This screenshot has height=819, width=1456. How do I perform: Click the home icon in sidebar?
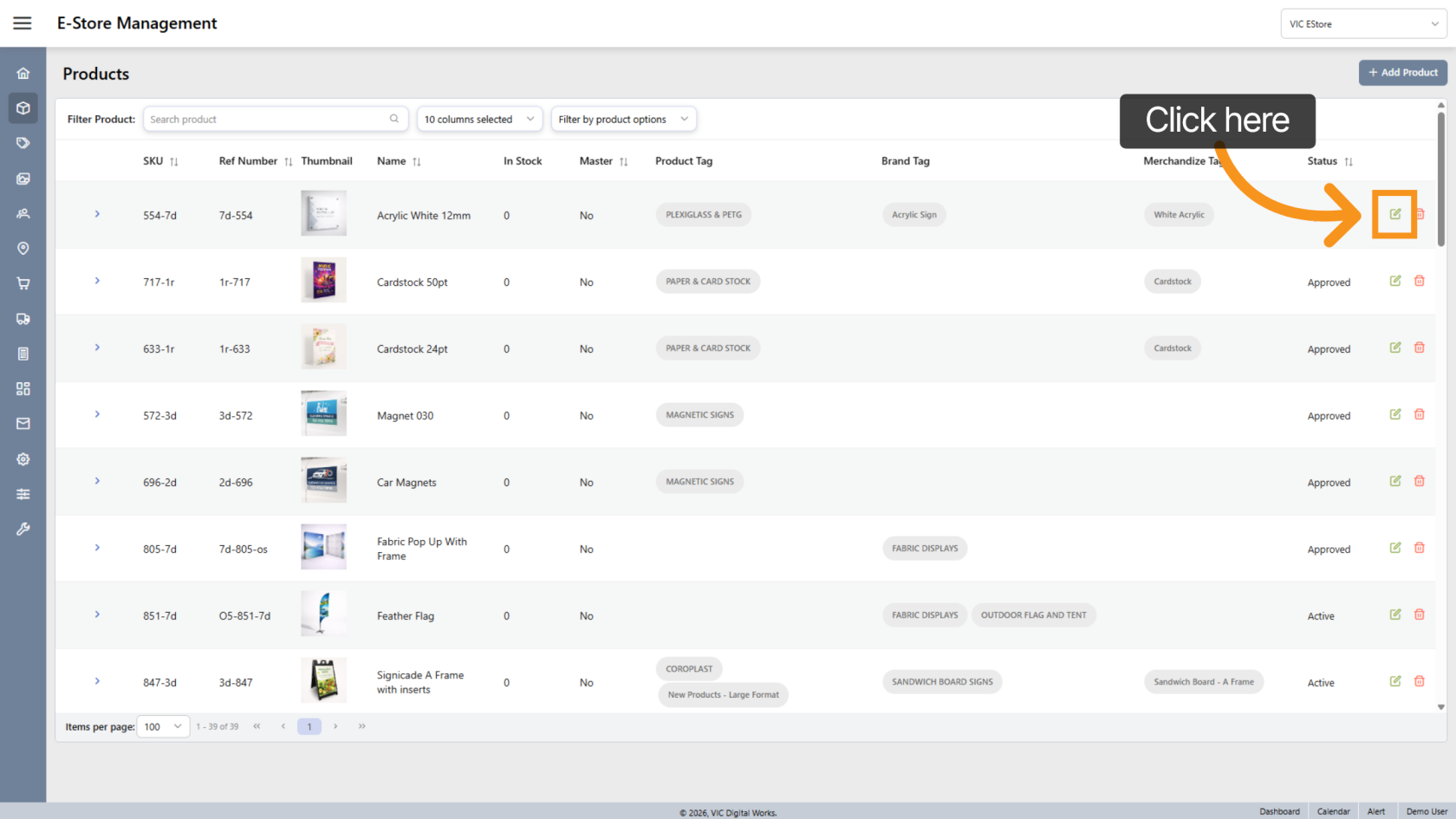point(23,74)
